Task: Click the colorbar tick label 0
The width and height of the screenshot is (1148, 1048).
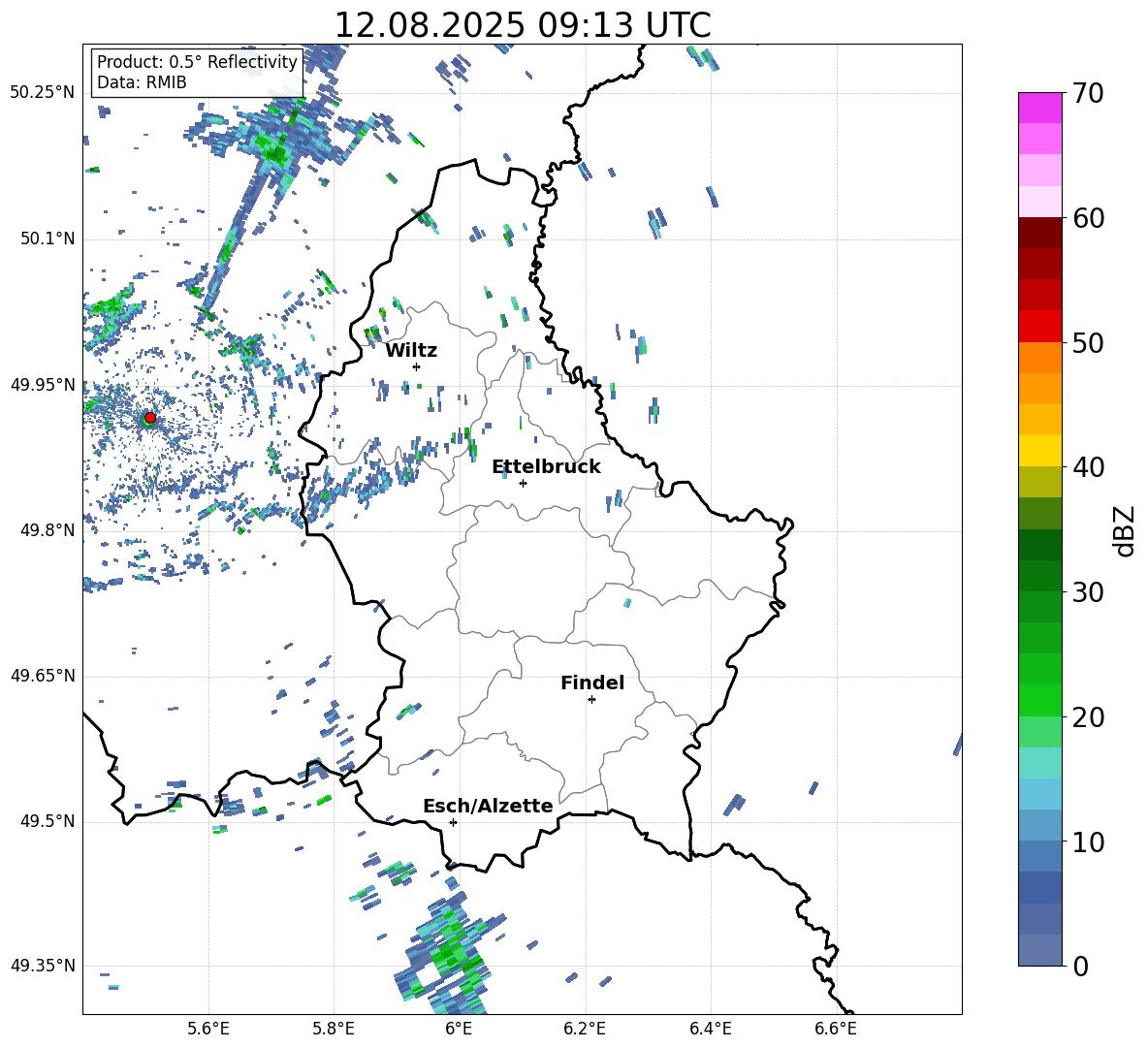Action: coord(1080,967)
